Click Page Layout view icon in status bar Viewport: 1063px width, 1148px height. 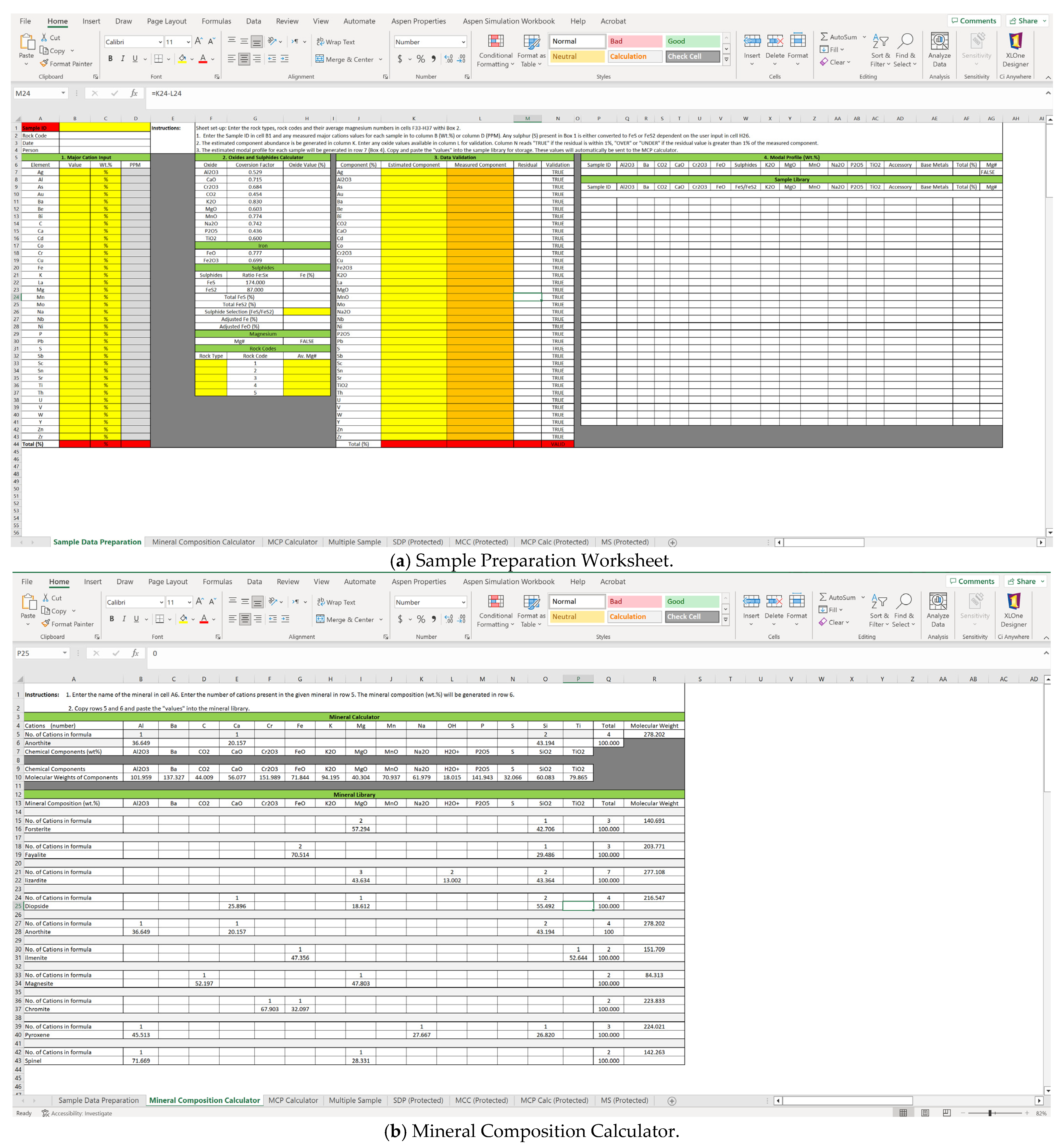pos(925,1113)
